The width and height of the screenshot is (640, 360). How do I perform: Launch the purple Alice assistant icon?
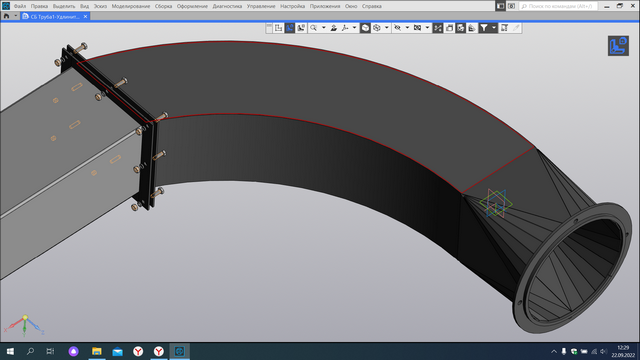73,351
